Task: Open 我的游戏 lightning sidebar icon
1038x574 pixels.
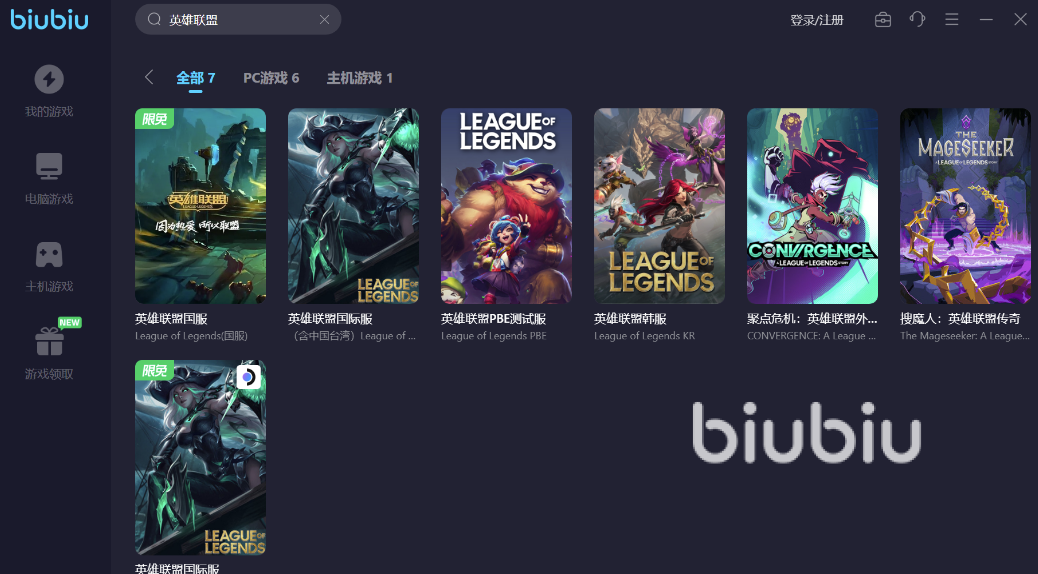Action: (x=49, y=79)
